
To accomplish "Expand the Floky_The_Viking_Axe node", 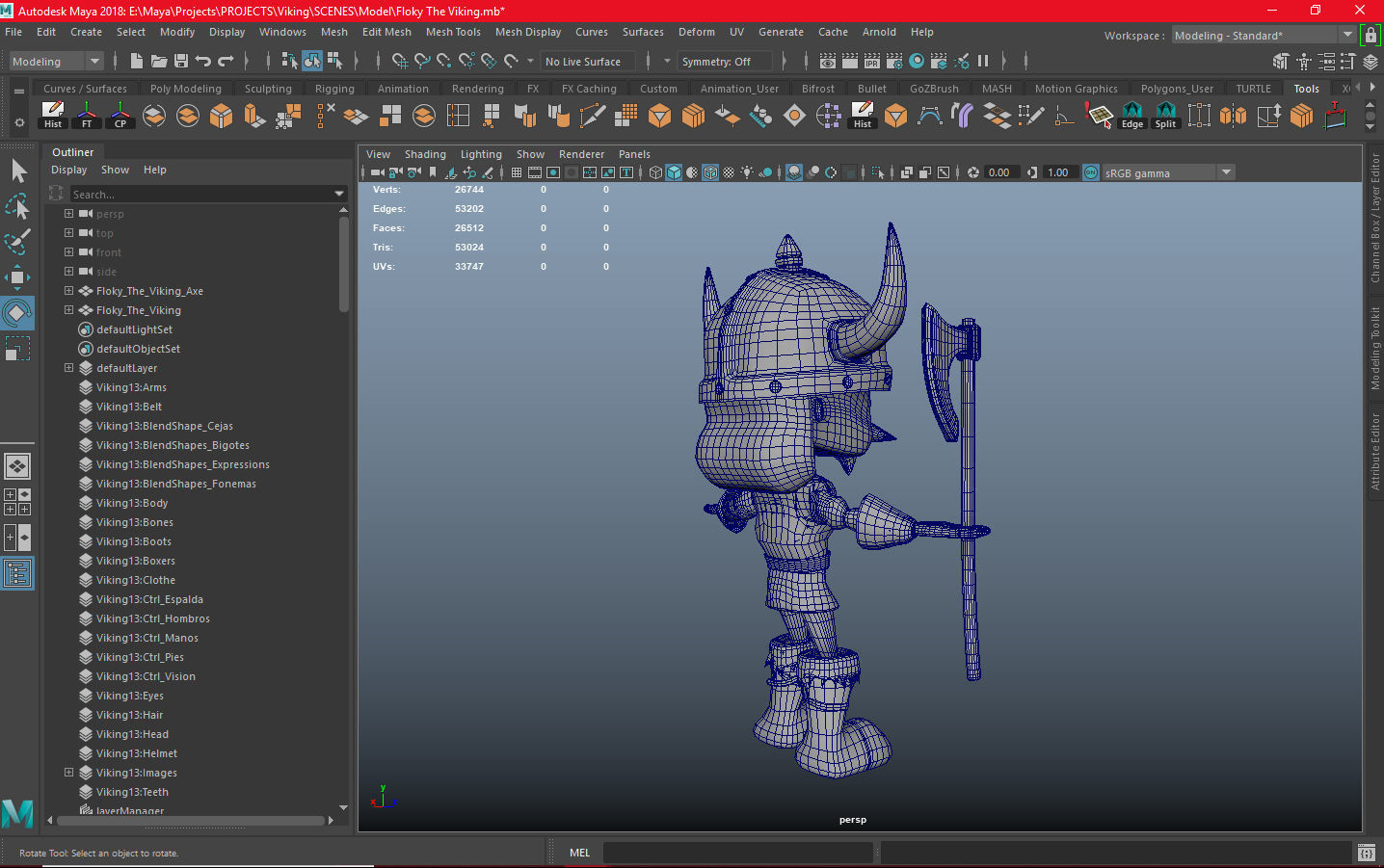I will click(x=68, y=290).
